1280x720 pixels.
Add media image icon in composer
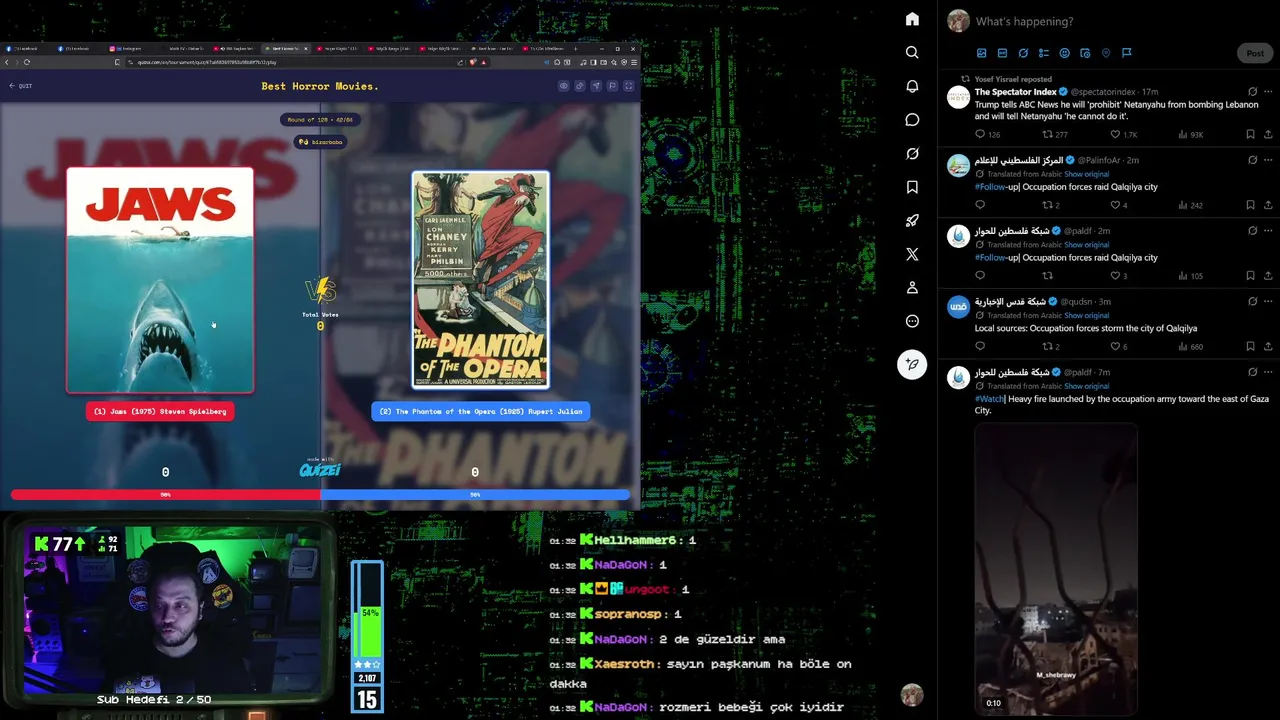point(981,53)
